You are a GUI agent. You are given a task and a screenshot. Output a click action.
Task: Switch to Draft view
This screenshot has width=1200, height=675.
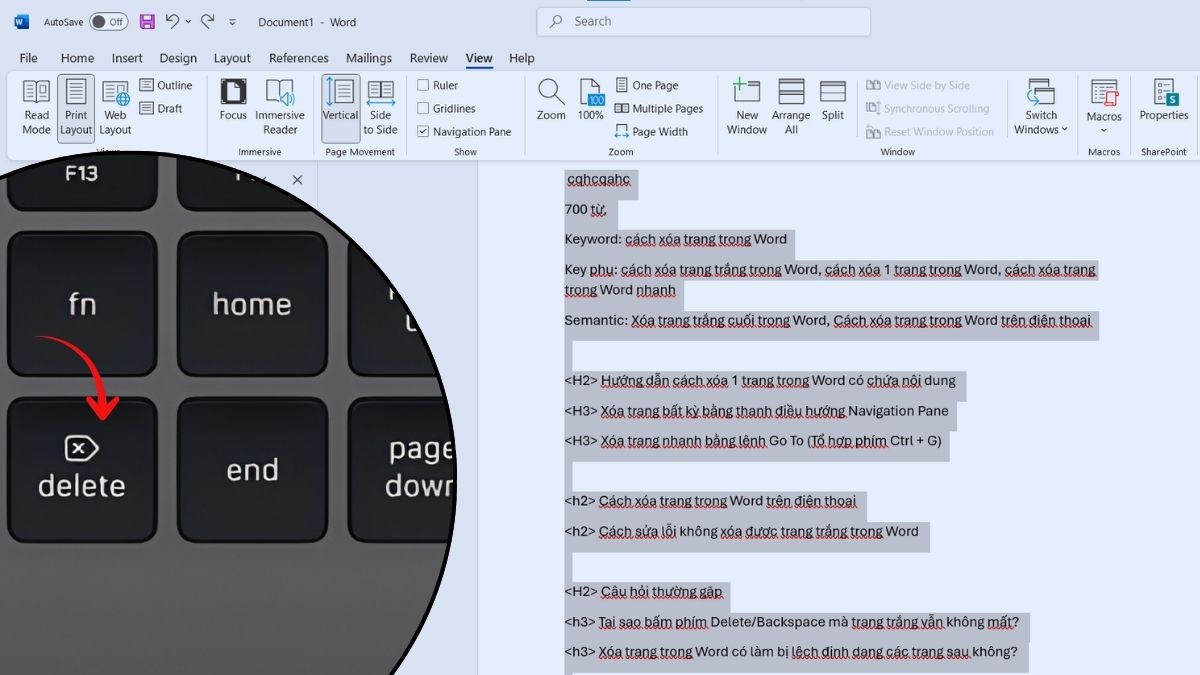click(x=161, y=108)
